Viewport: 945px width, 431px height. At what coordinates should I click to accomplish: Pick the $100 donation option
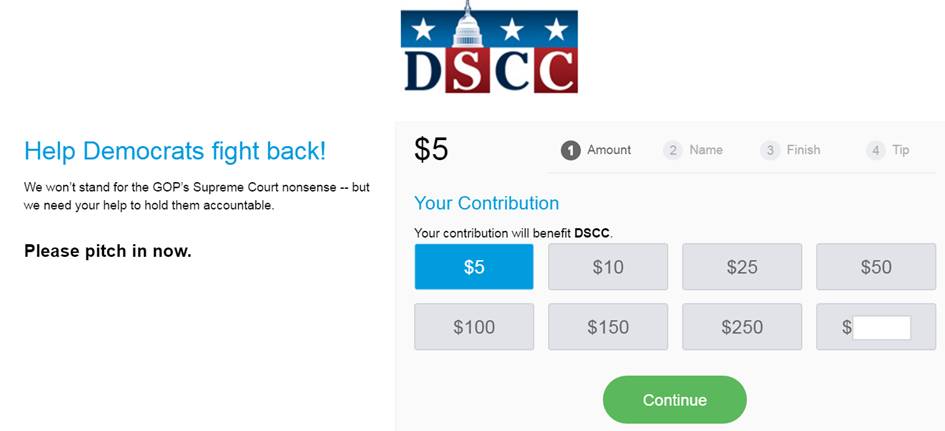[474, 327]
